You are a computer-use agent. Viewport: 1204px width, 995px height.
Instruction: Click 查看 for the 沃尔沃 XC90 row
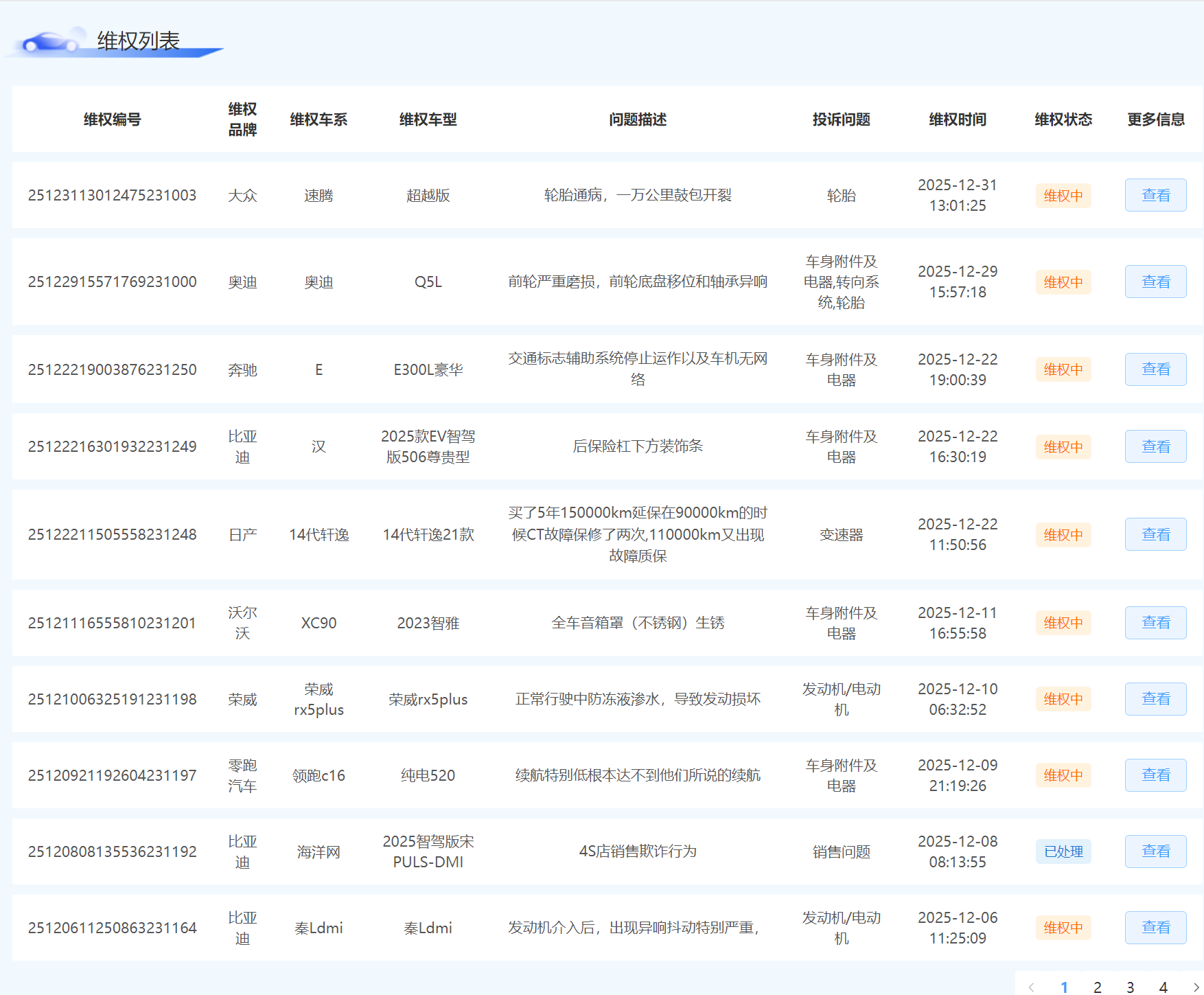coord(1155,623)
